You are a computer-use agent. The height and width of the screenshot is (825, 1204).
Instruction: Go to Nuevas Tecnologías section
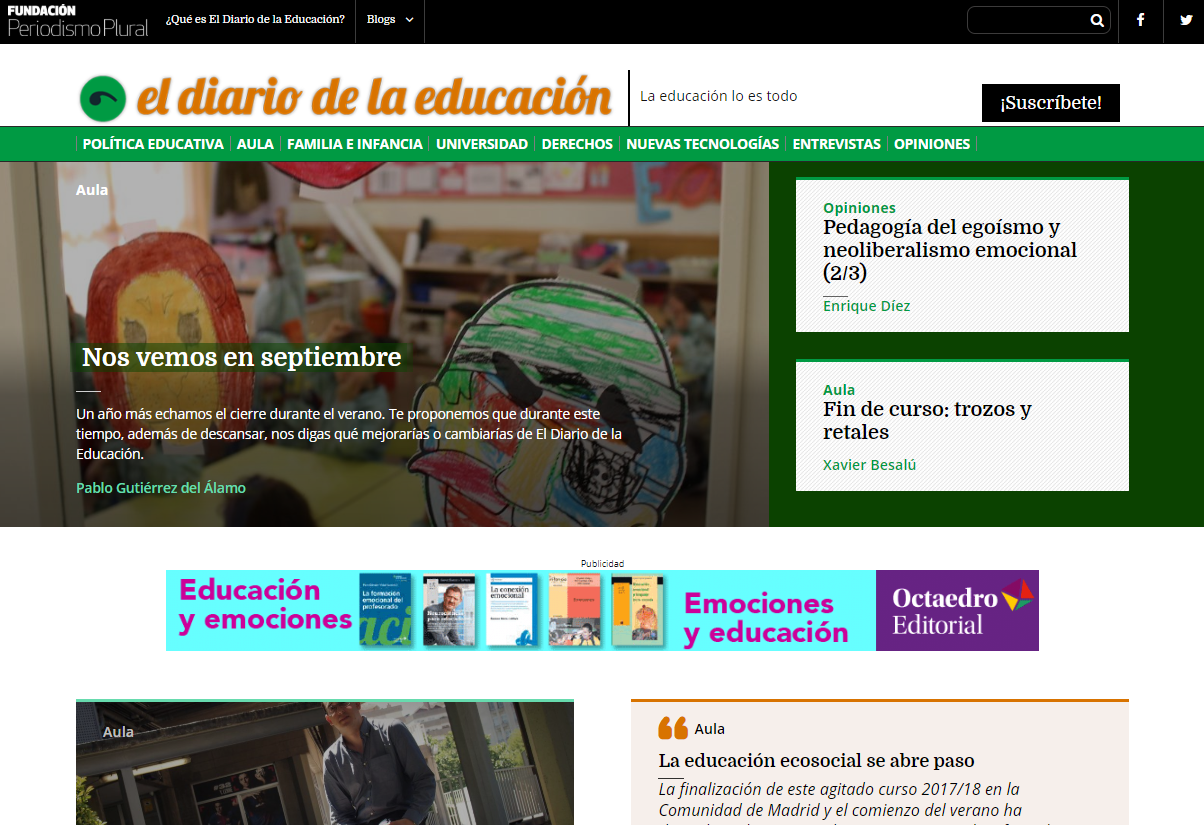click(702, 144)
